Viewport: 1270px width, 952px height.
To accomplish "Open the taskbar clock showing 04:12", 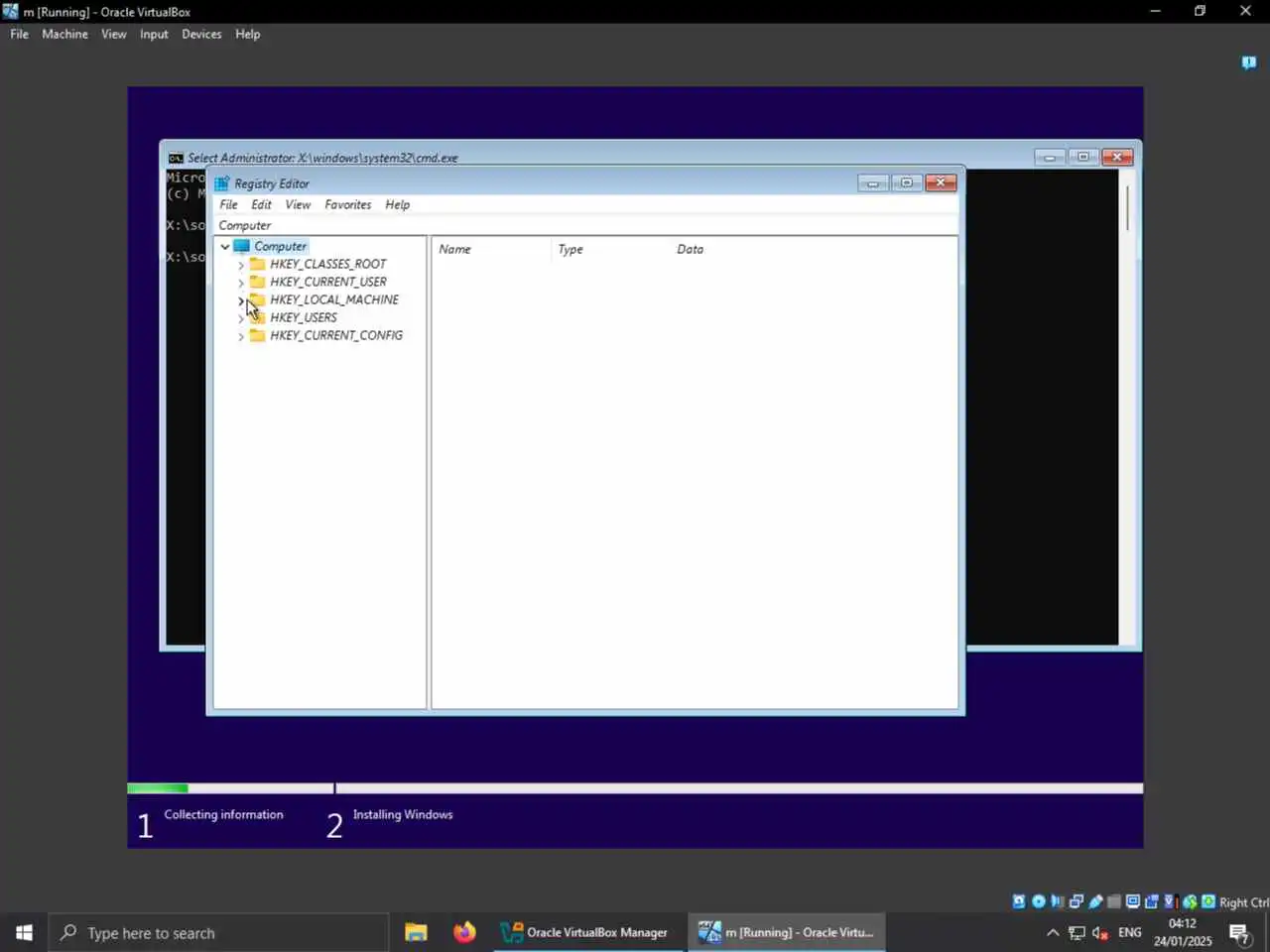I will point(1183,932).
